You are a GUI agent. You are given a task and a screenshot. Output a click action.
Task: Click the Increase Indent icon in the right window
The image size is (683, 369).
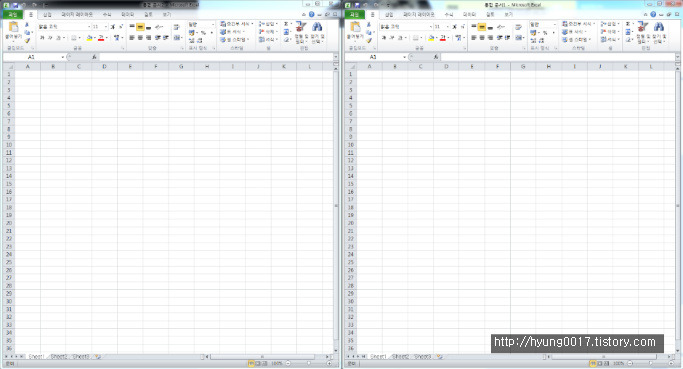pos(507,38)
